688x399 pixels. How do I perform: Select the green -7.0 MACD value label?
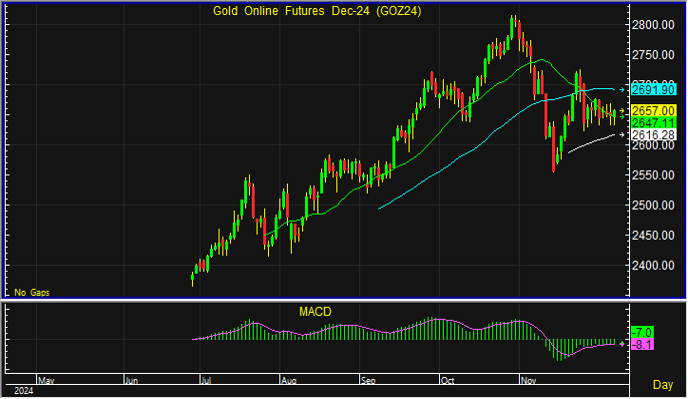pyautogui.click(x=642, y=332)
